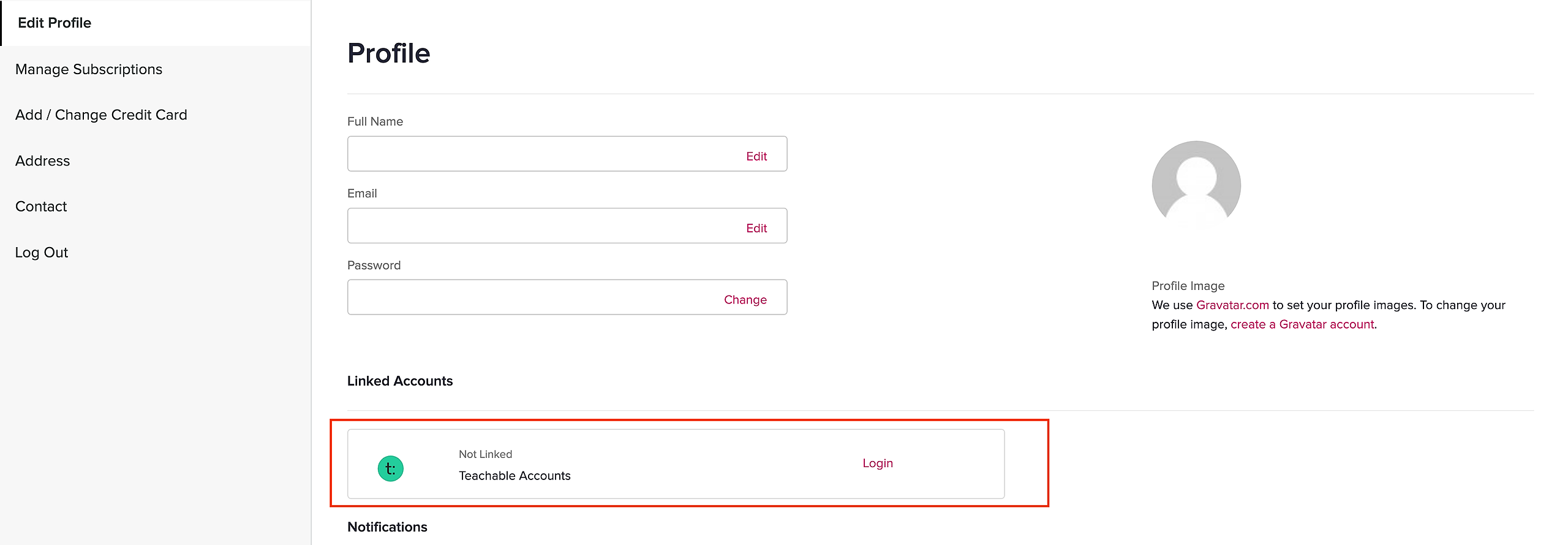Focus the Email input field

(539, 226)
